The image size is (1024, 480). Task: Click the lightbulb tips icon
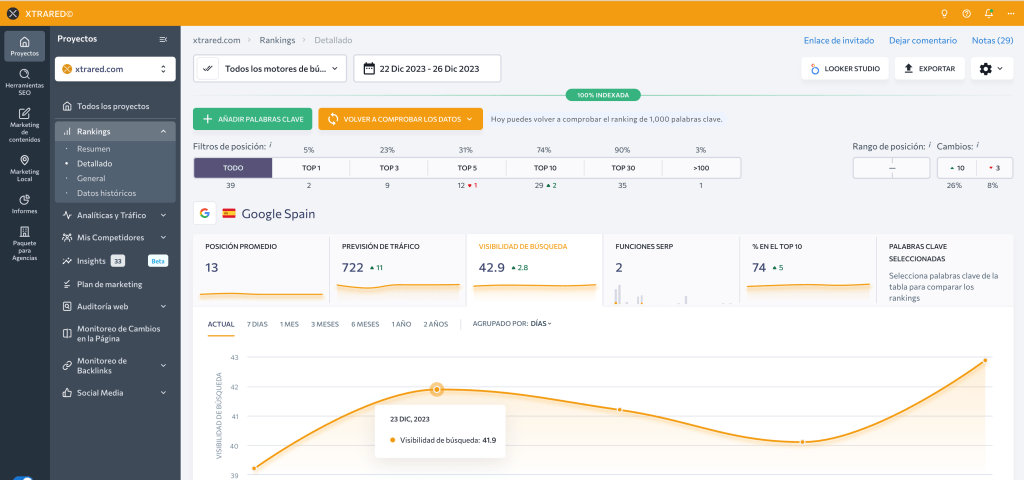coord(944,13)
